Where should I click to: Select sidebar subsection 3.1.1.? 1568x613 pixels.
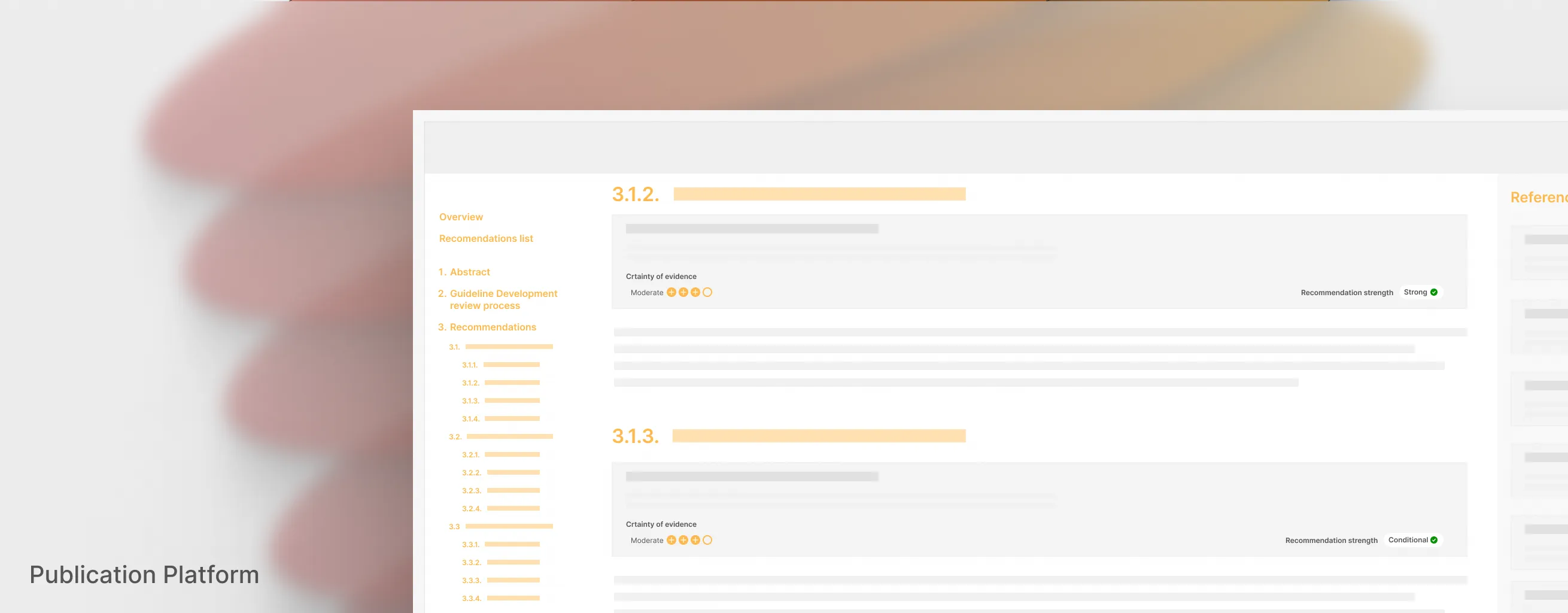click(x=500, y=365)
